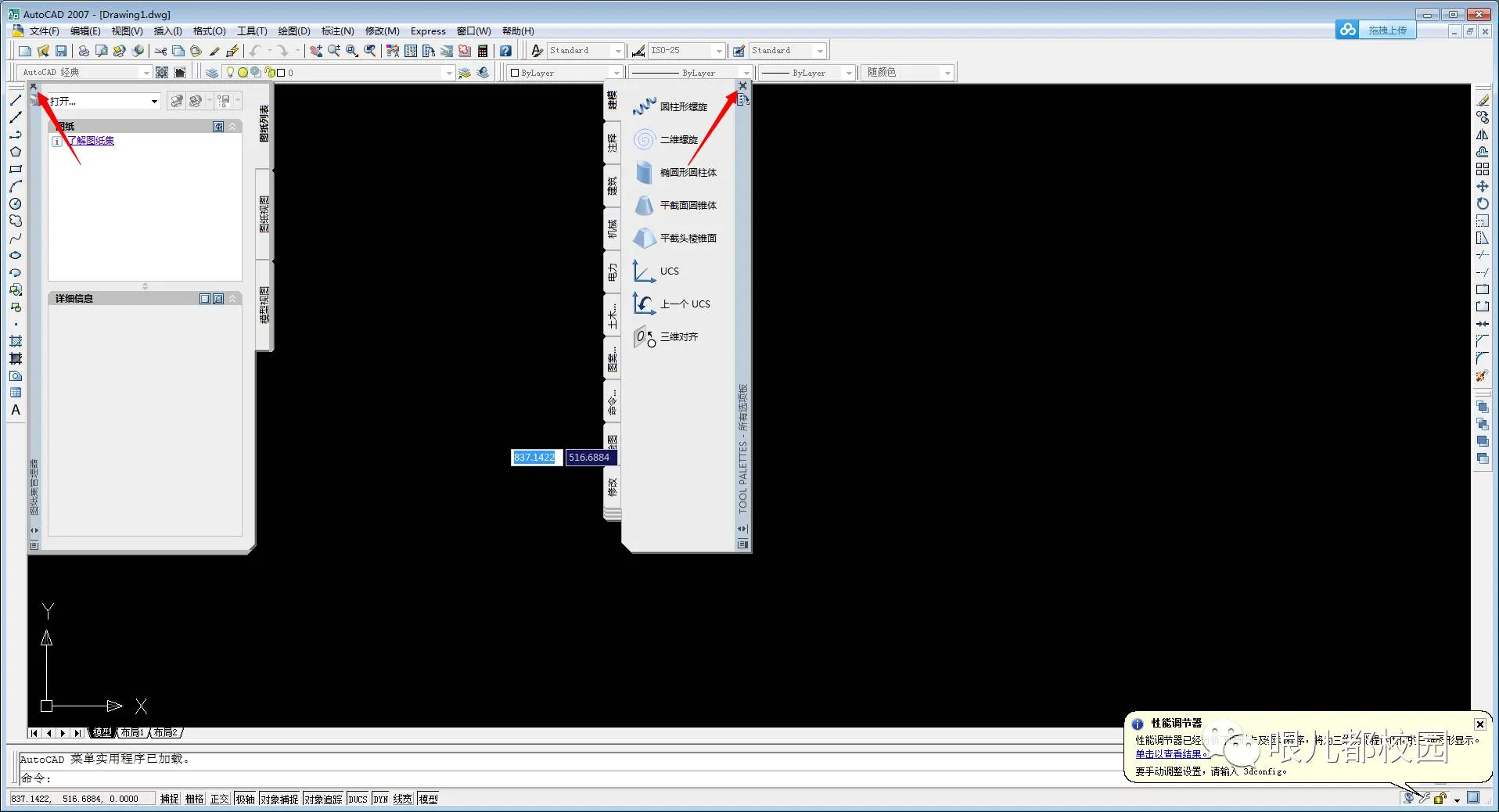Open the AutoCAD 经典 workspace dropdown
The height and width of the screenshot is (812, 1499).
click(x=146, y=72)
